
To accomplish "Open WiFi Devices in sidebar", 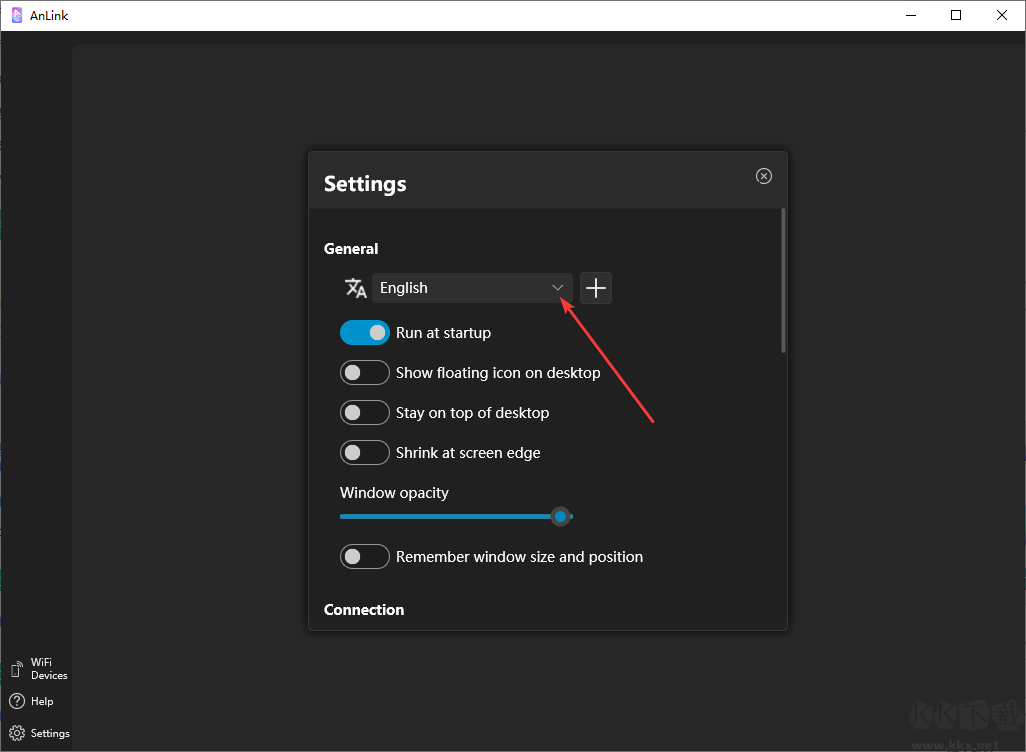I will pos(38,669).
